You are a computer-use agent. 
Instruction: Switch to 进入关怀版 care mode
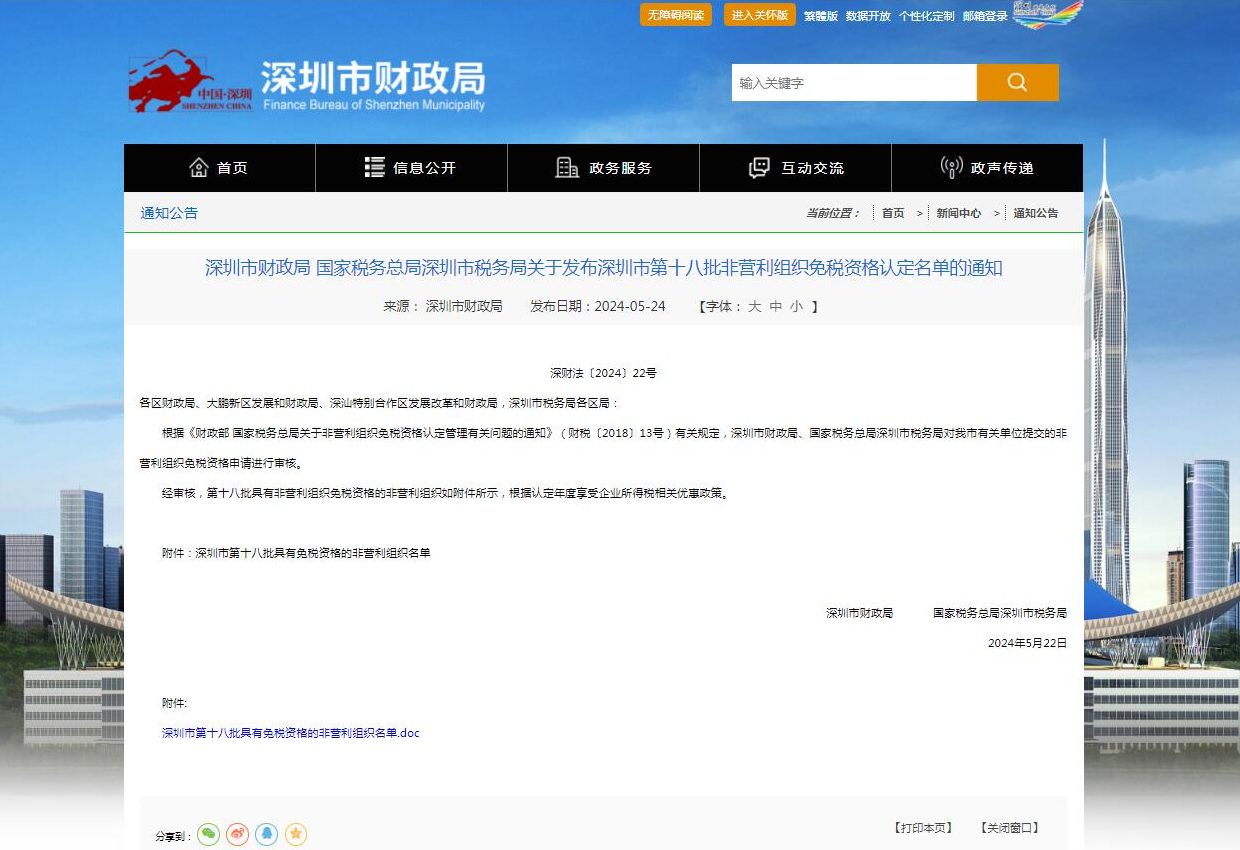coord(760,15)
